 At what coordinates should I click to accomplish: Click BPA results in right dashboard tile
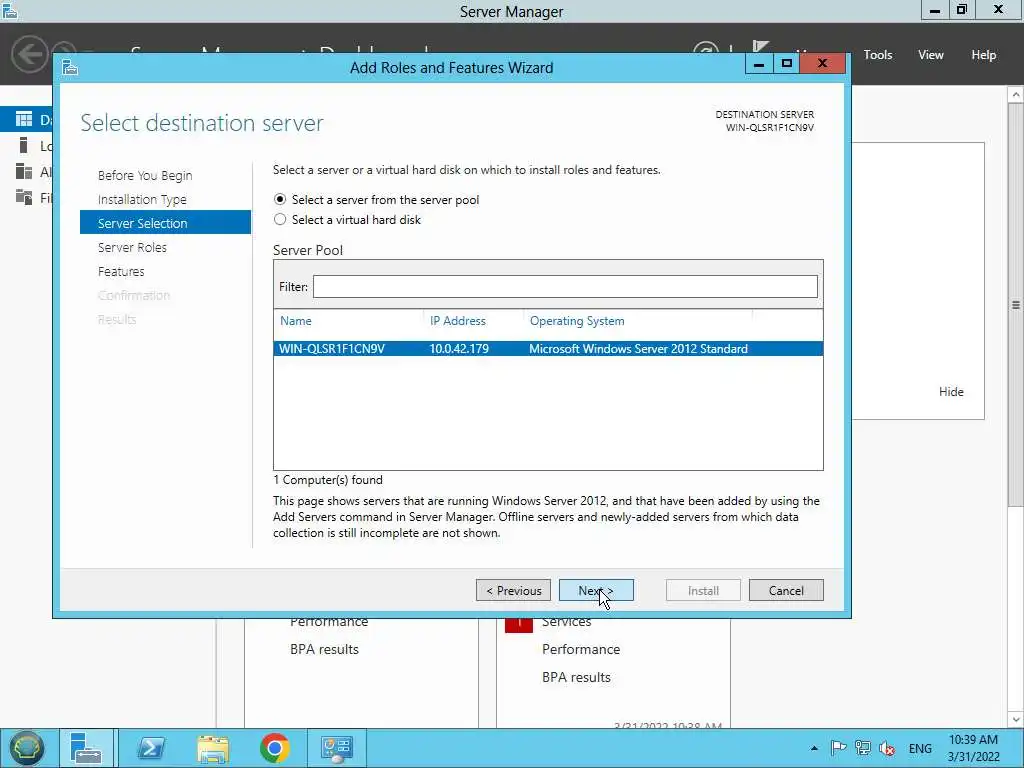(x=576, y=677)
